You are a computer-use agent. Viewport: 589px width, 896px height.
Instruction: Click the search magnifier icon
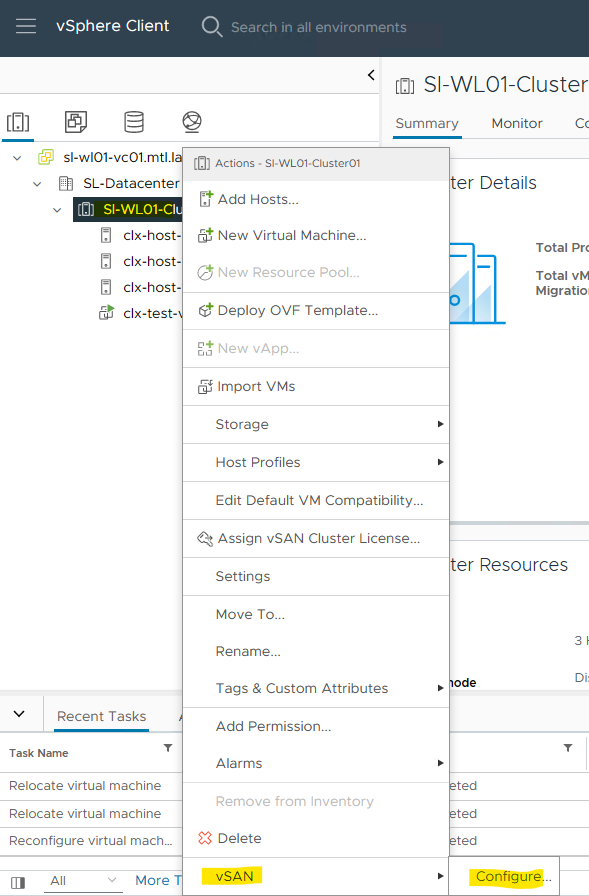tap(211, 26)
